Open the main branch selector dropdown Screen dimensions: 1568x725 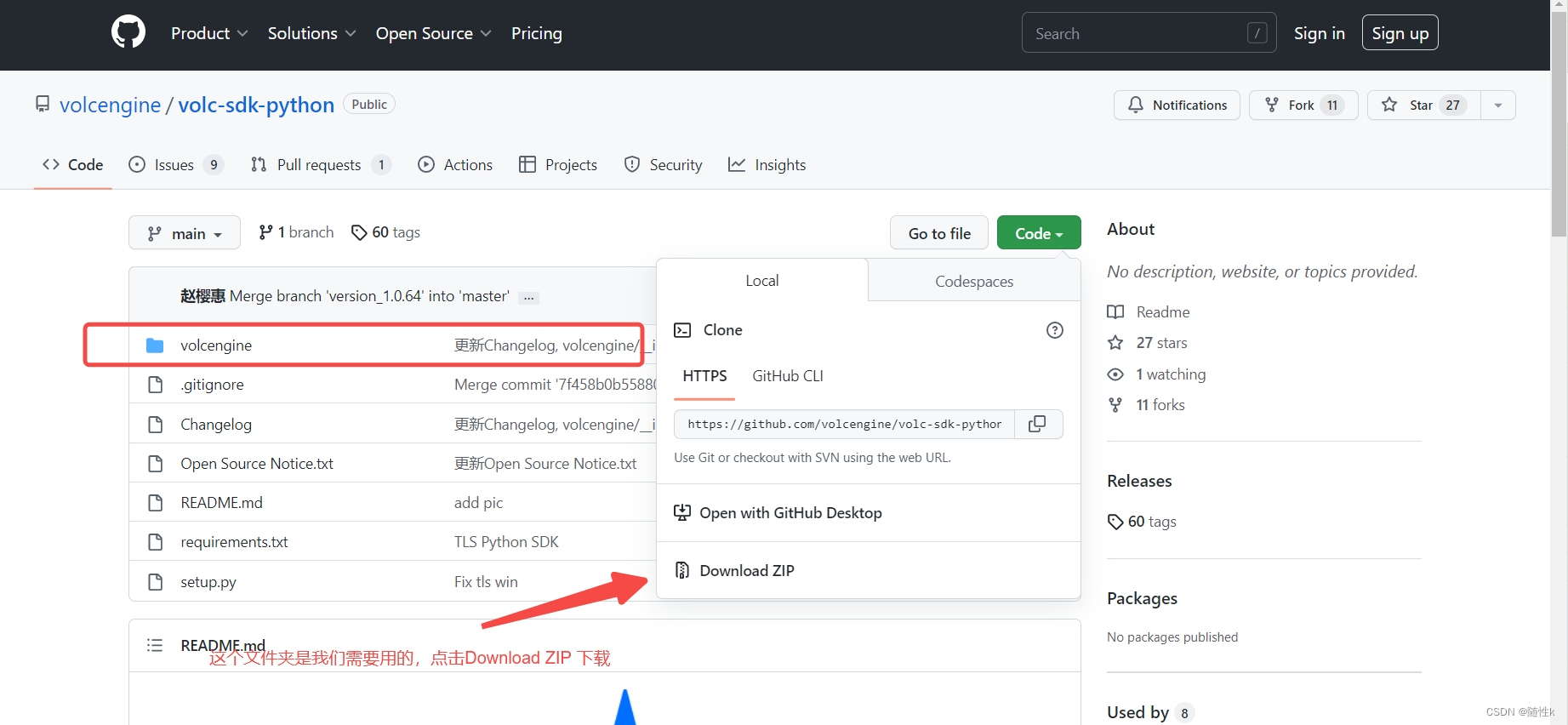(x=185, y=233)
